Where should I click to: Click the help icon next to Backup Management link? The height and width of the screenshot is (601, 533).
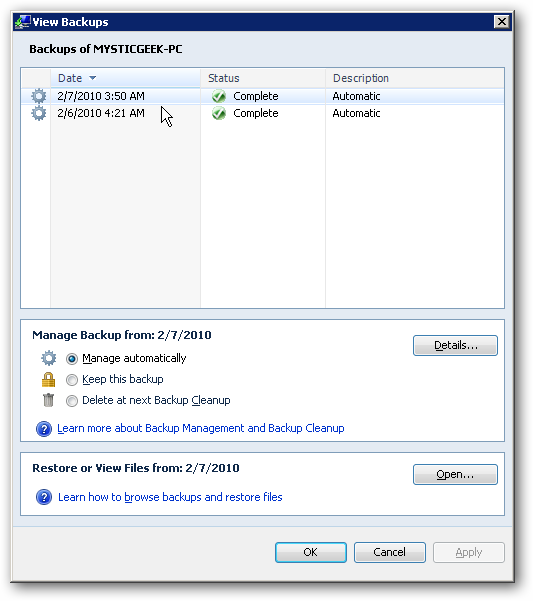point(44,429)
